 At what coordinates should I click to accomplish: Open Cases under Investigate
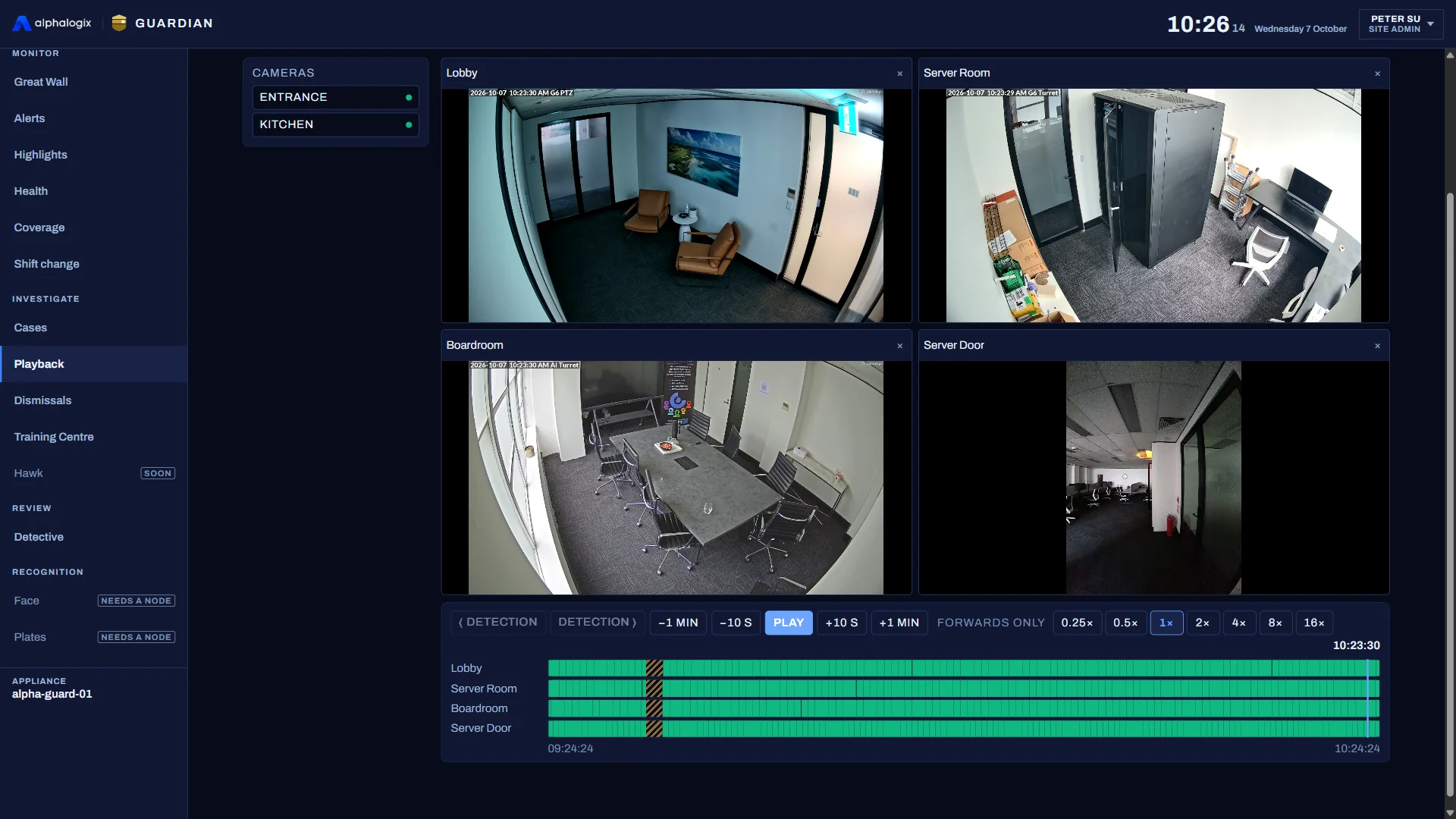click(93, 328)
